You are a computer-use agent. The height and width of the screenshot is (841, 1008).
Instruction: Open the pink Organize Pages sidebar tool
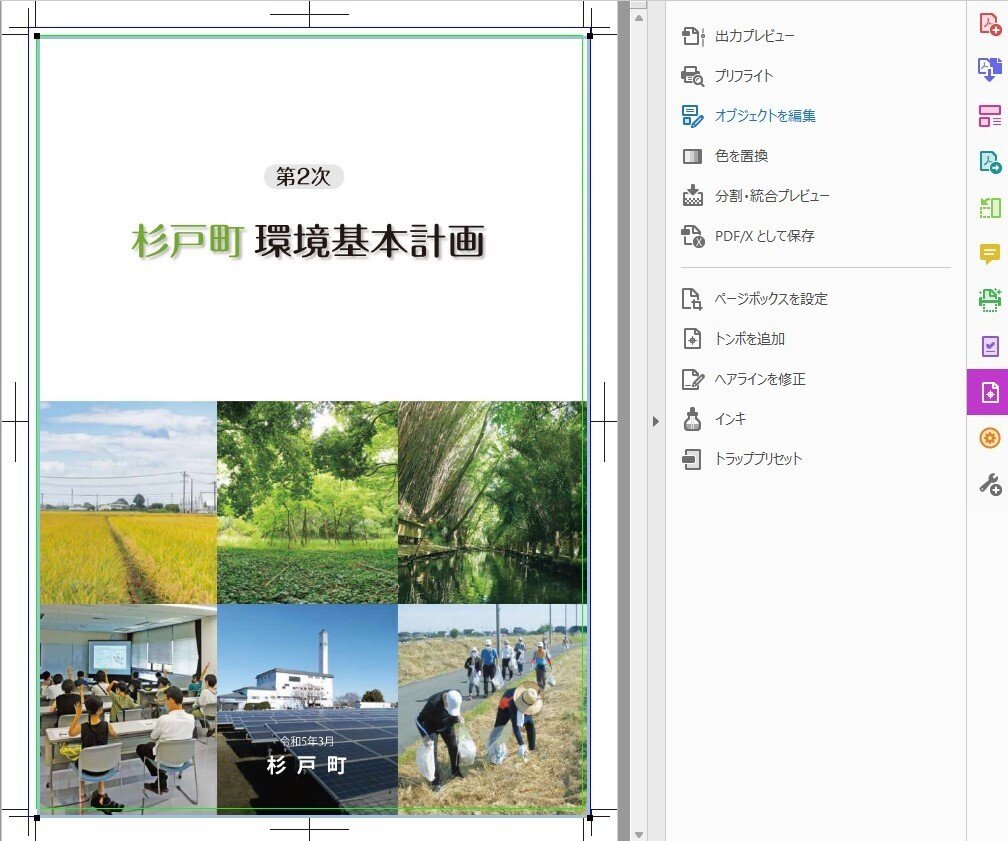tap(990, 116)
